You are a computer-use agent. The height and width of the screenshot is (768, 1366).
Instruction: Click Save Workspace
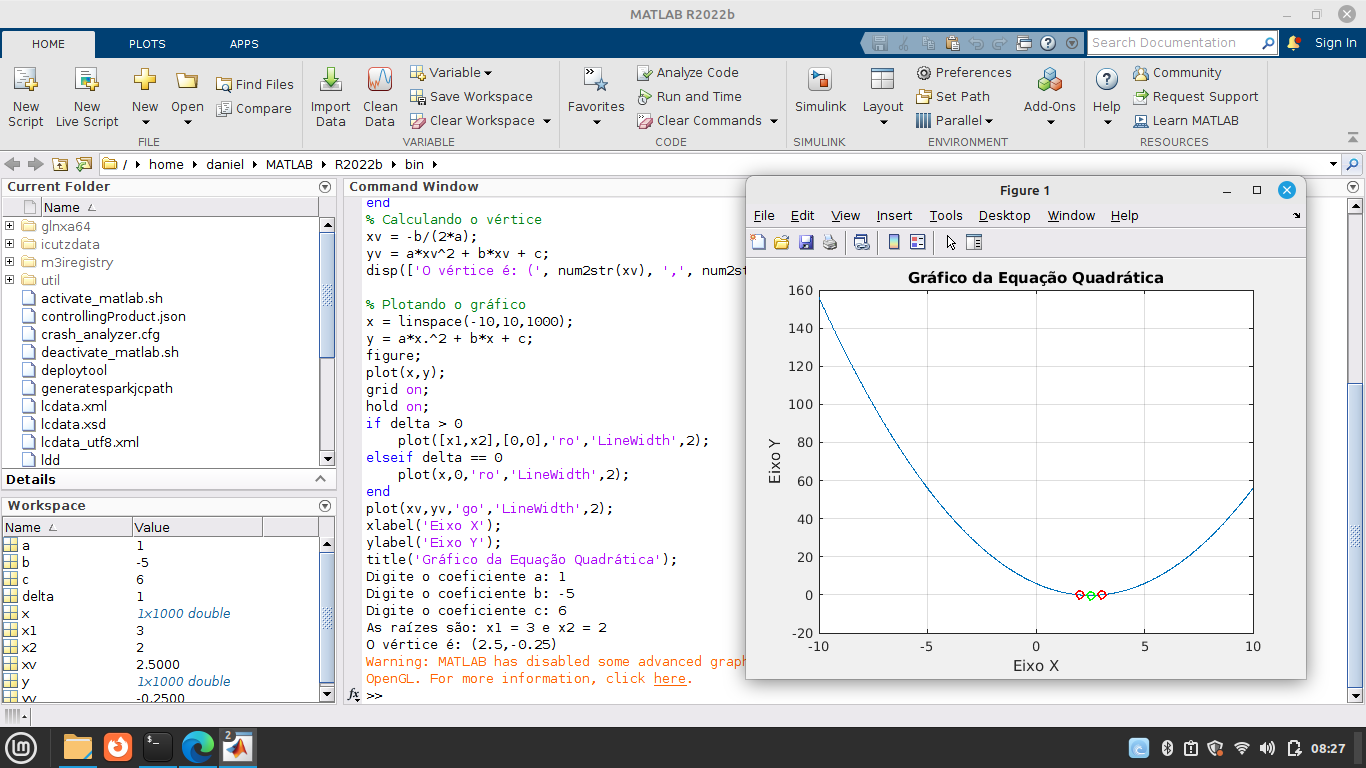(x=471, y=96)
